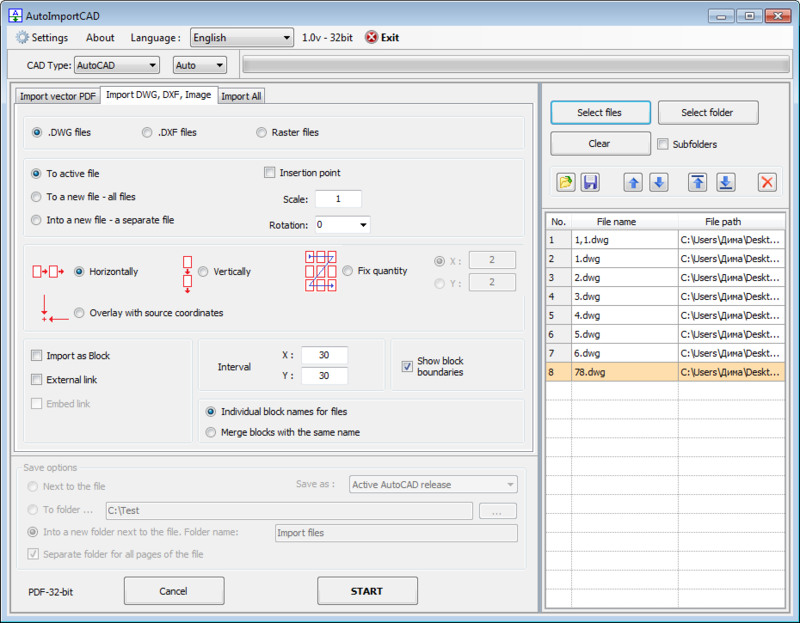This screenshot has height=623, width=800.
Task: Delete selected file with red X icon
Action: pyautogui.click(x=767, y=182)
